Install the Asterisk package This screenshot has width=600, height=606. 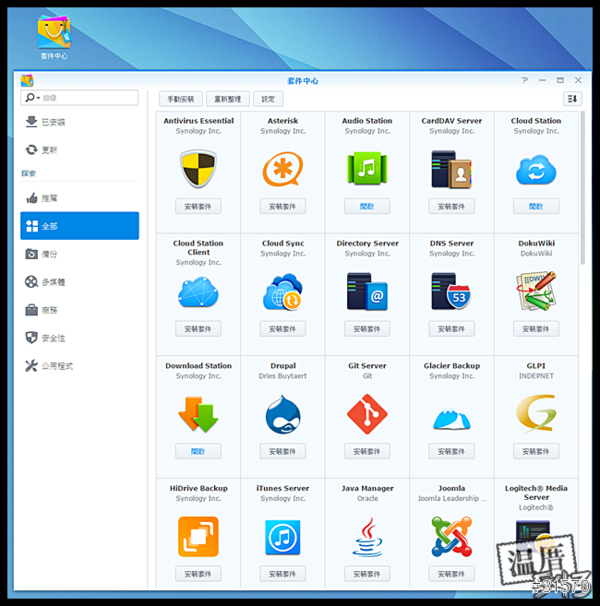(x=283, y=206)
